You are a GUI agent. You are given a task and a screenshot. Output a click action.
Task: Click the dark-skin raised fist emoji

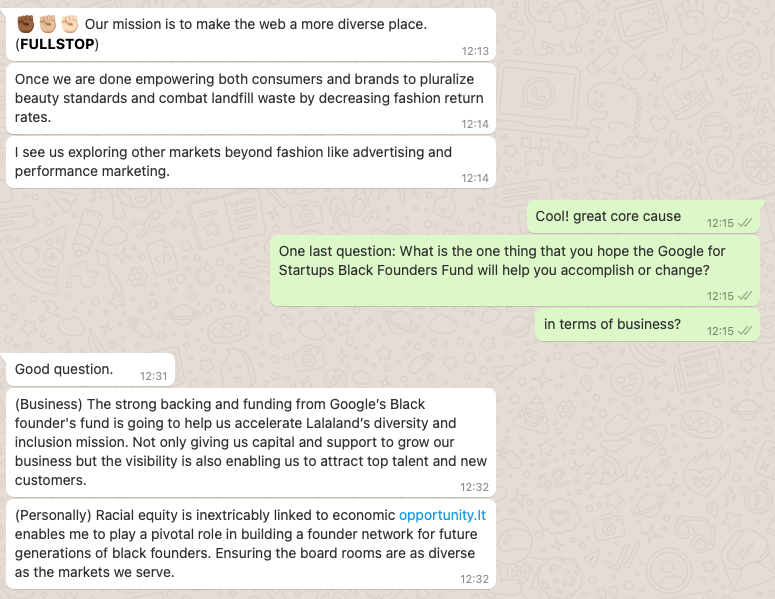(x=26, y=24)
